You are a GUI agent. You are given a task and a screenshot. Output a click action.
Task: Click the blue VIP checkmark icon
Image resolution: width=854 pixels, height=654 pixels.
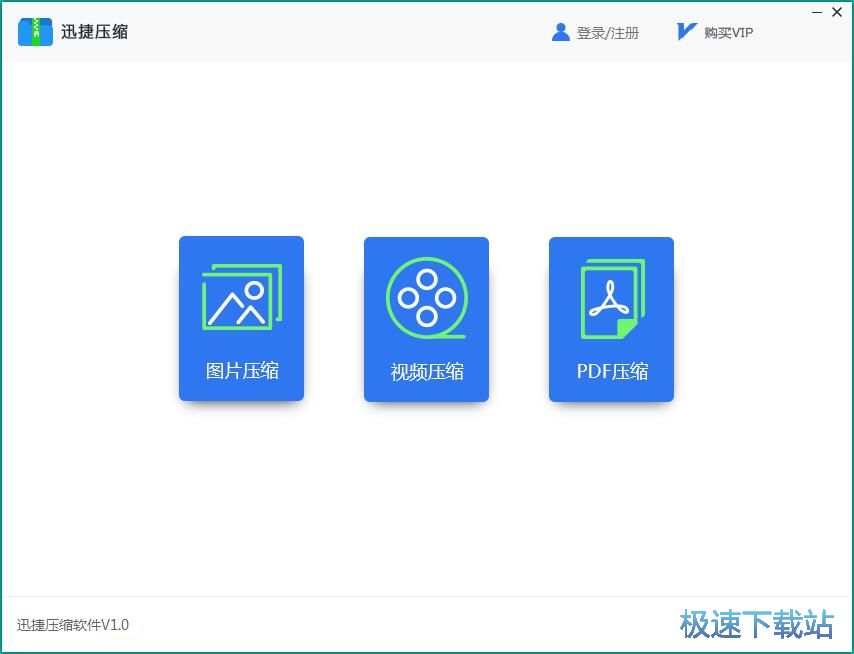click(686, 32)
